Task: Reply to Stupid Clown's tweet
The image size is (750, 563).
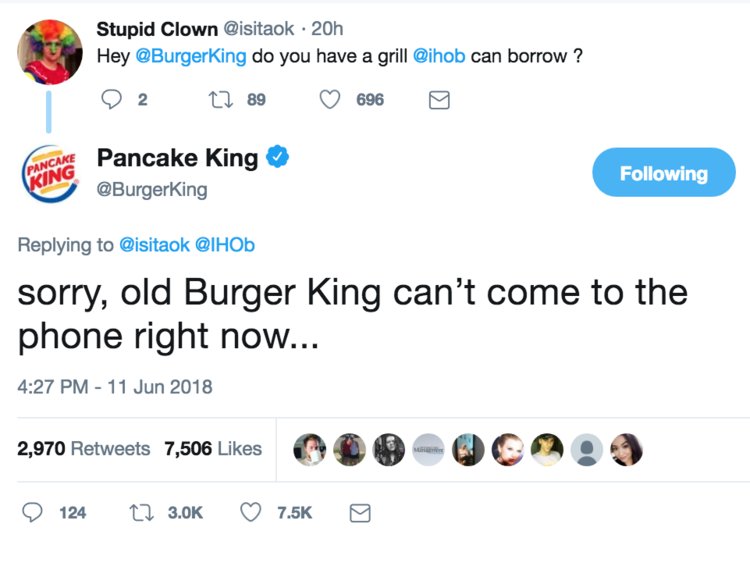Action: click(113, 100)
